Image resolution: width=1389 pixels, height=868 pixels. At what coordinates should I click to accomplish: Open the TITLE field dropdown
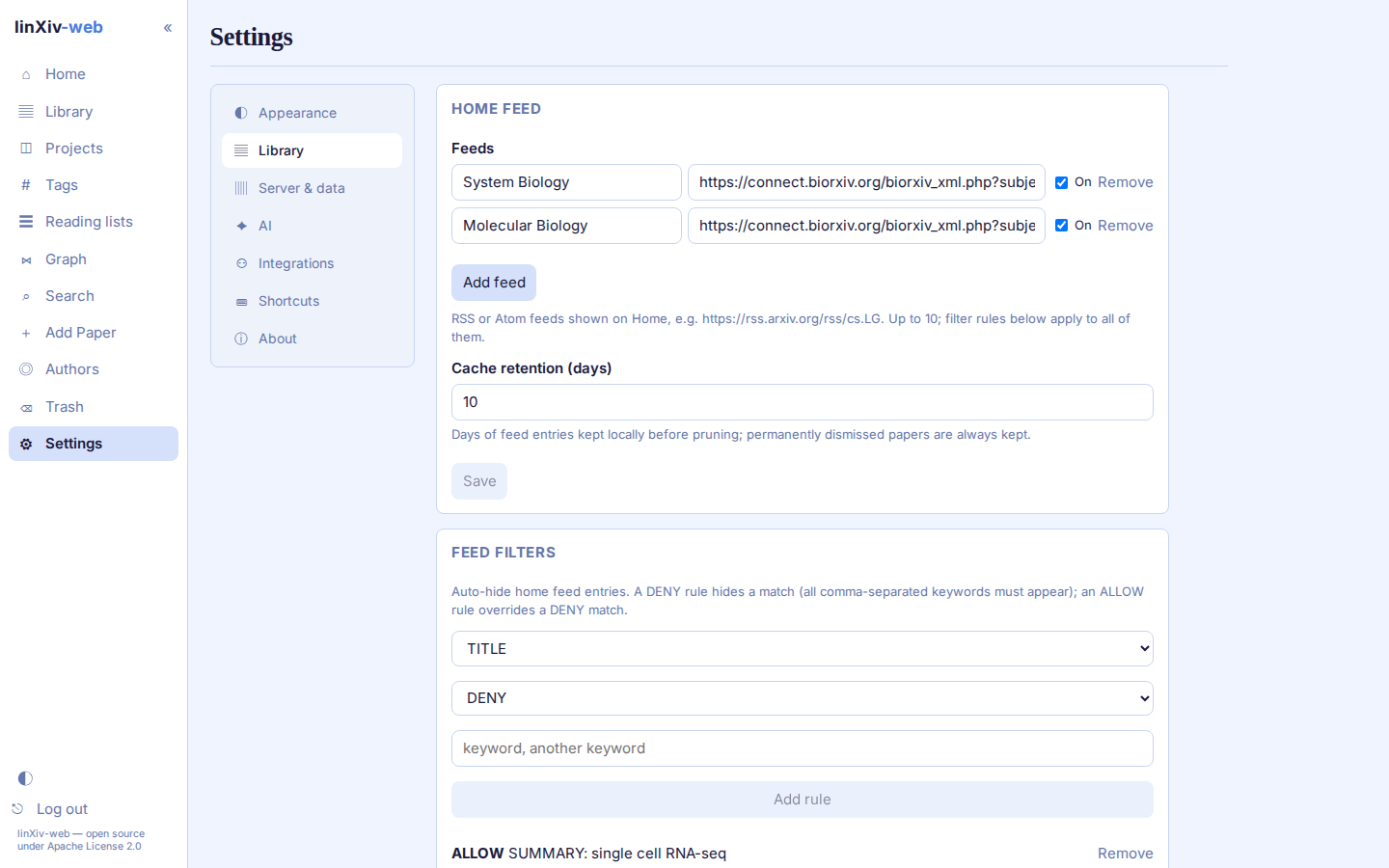(803, 649)
